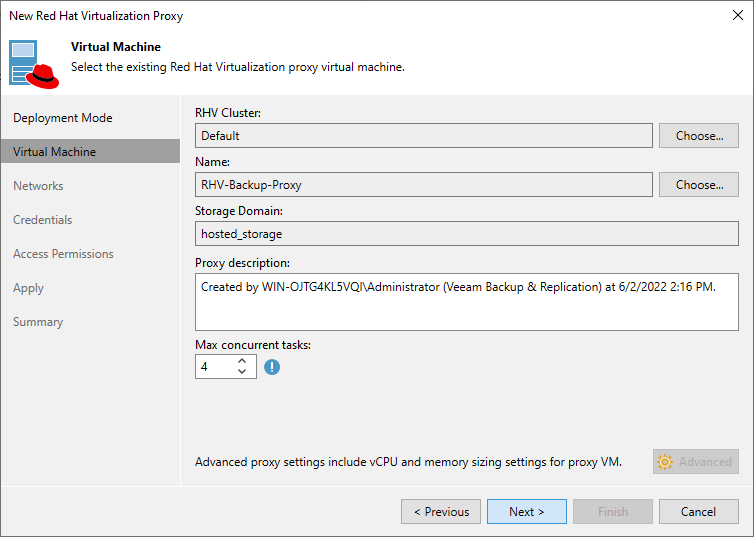Cancel the proxy wizard
The image size is (754, 537).
(698, 512)
